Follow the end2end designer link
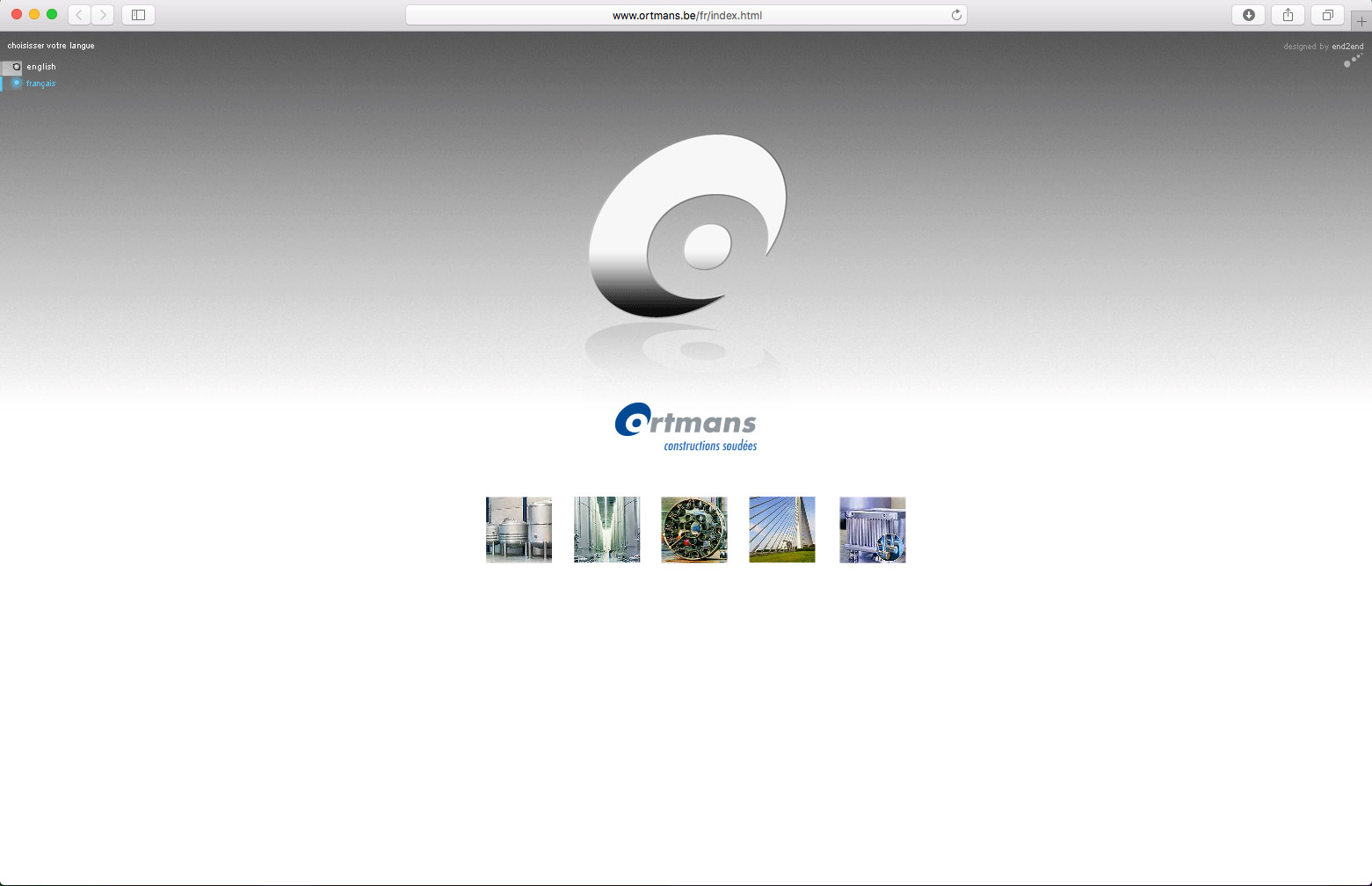 coord(1347,47)
